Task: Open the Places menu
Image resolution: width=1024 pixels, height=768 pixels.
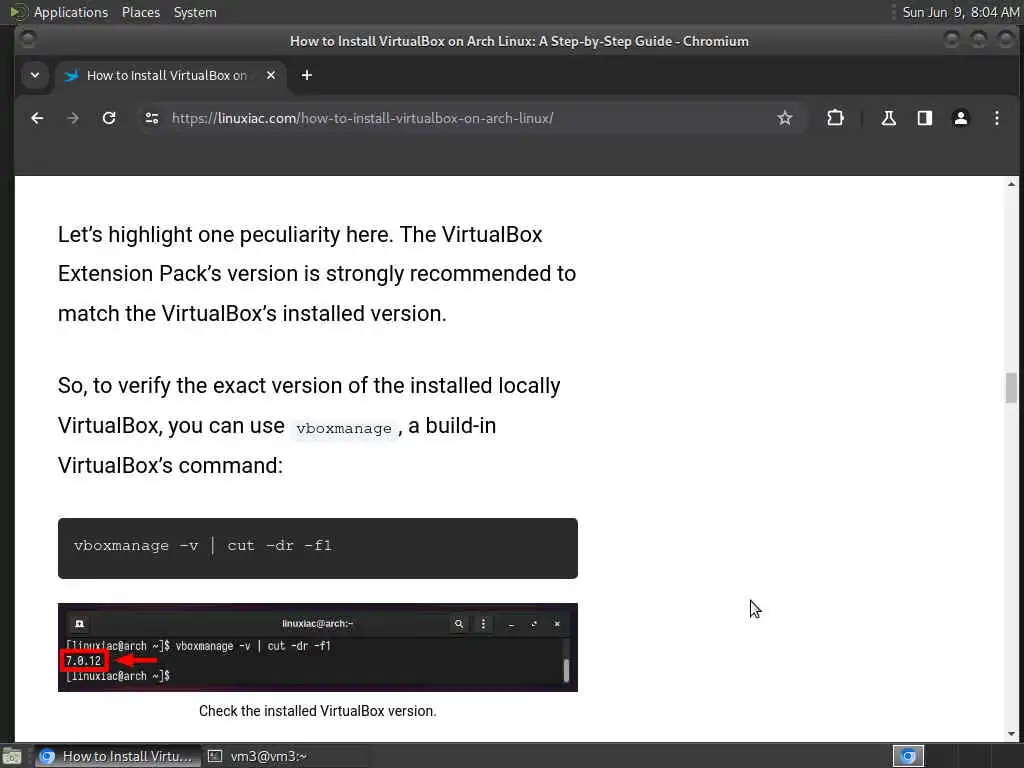Action: coord(141,12)
